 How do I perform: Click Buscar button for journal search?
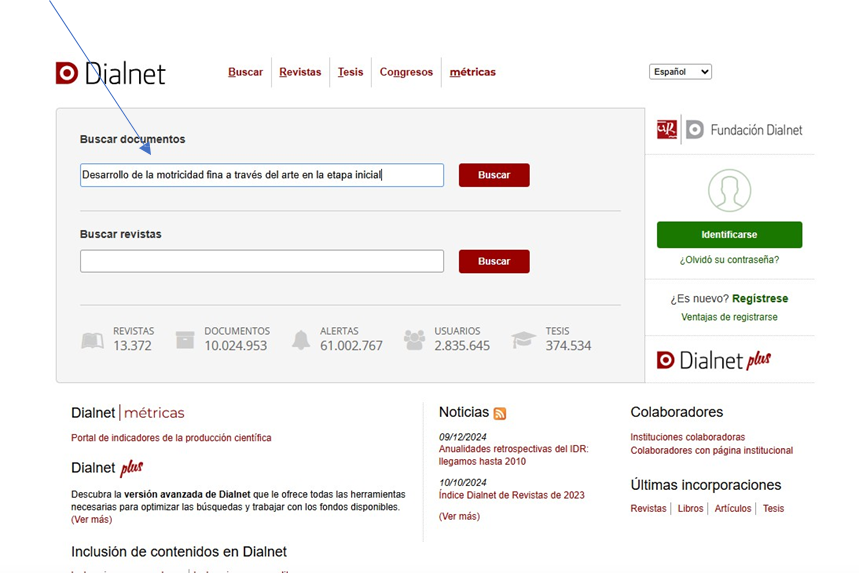point(494,261)
